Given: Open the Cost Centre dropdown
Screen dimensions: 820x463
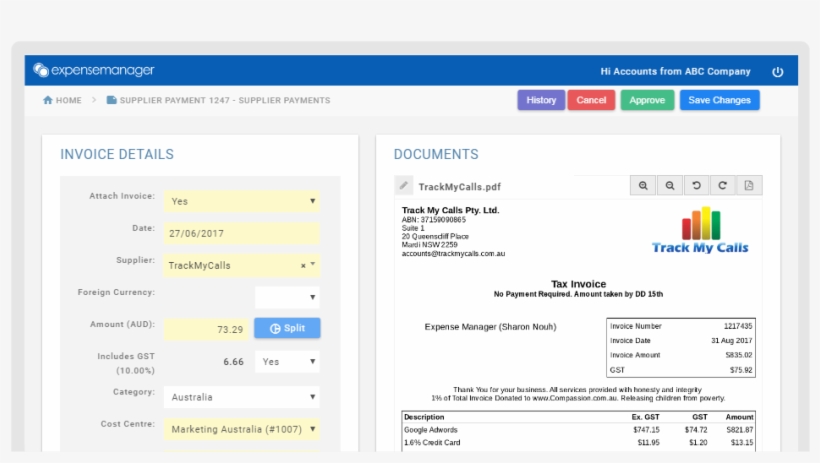Looking at the screenshot, I should click(242, 429).
